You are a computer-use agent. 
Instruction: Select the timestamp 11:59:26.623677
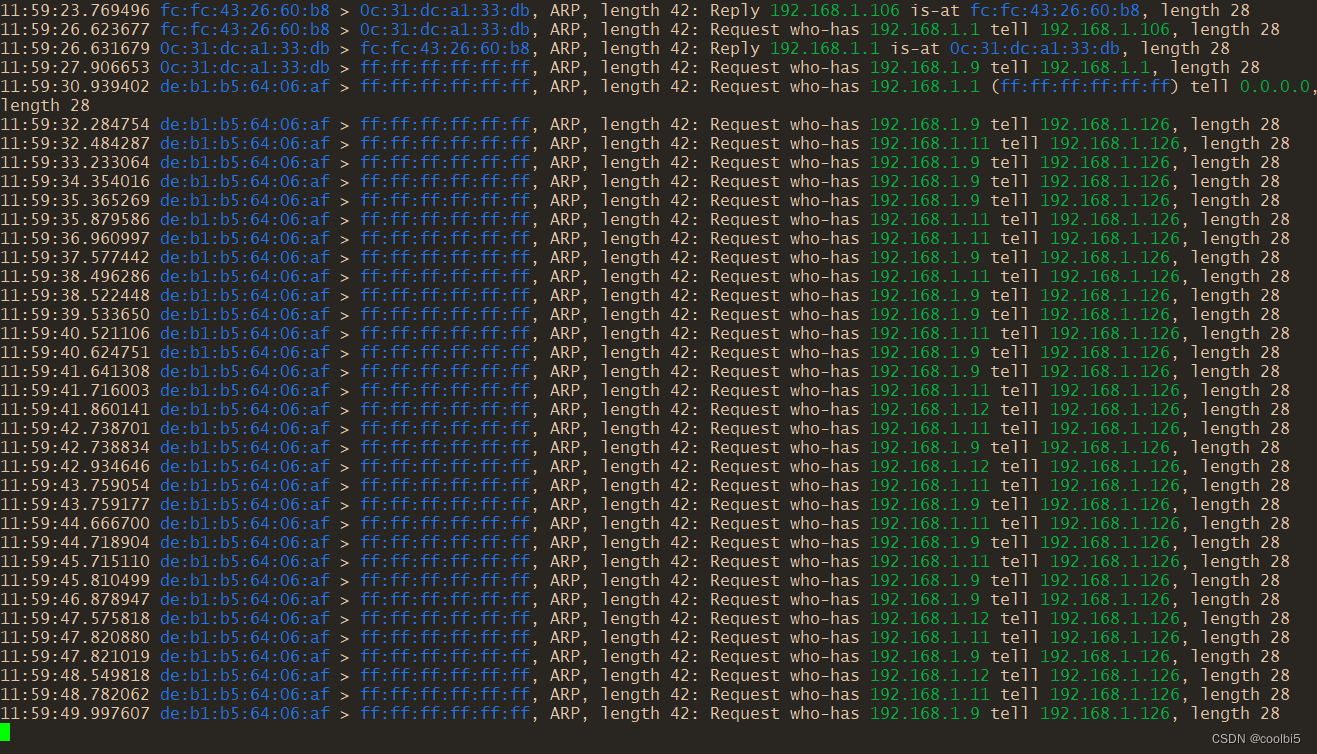[75, 30]
